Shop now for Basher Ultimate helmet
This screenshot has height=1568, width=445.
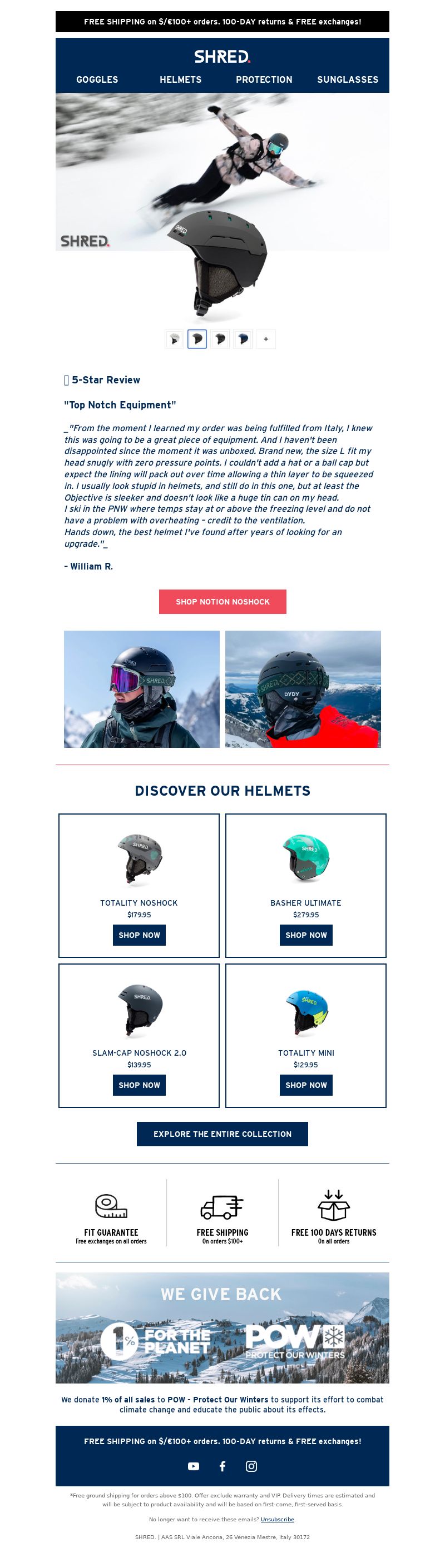click(306, 935)
